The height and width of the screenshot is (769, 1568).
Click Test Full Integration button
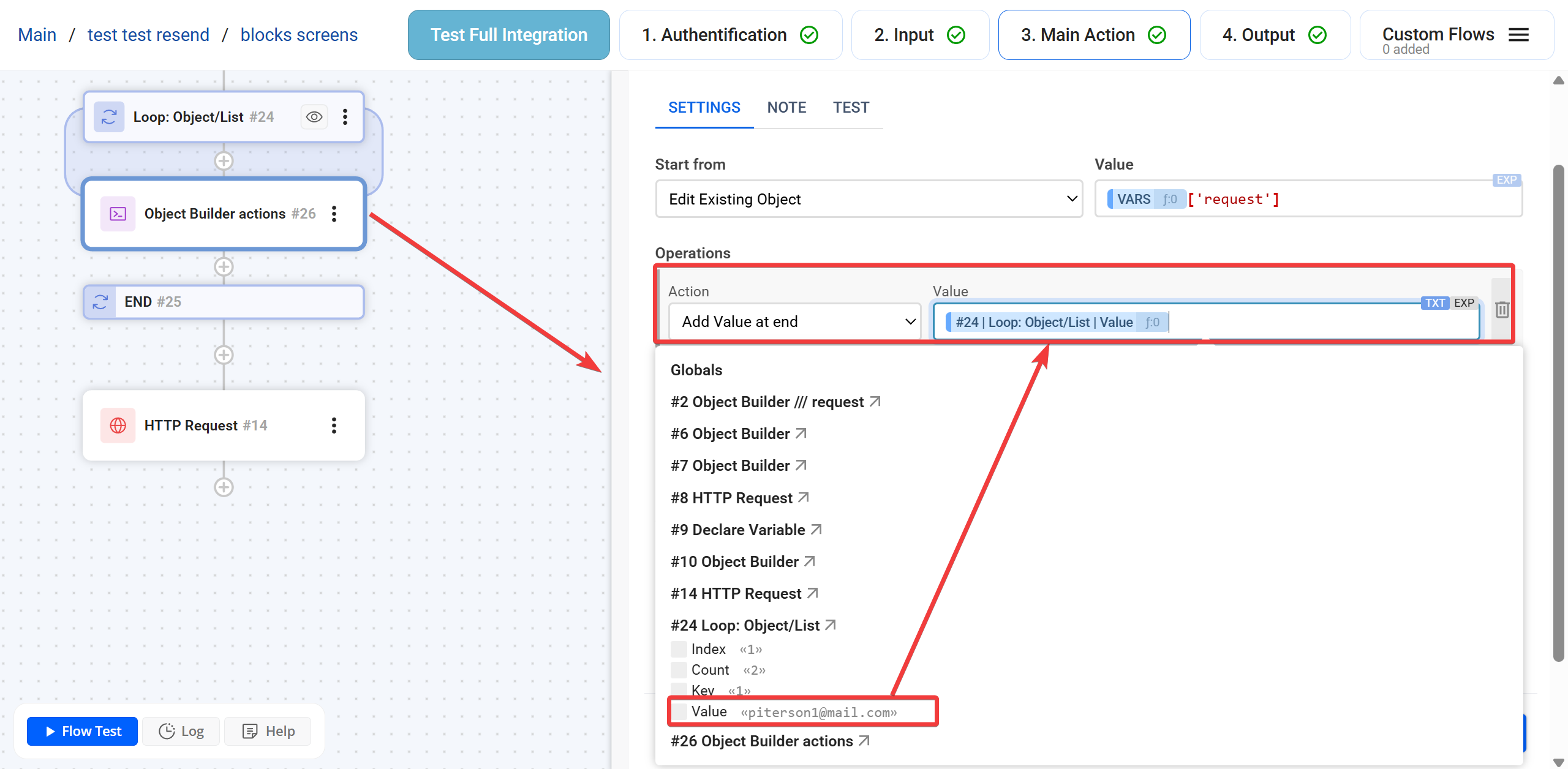508,35
